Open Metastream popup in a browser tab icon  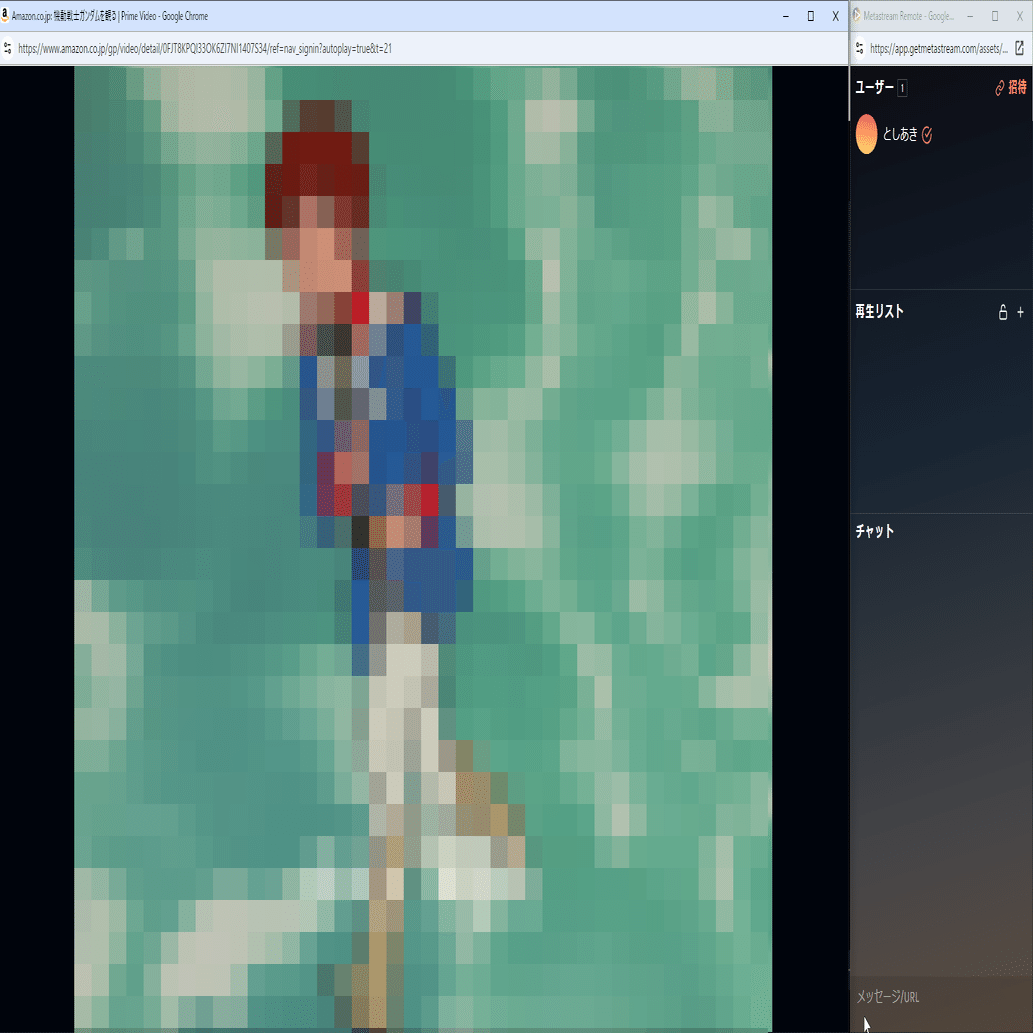(x=1019, y=48)
